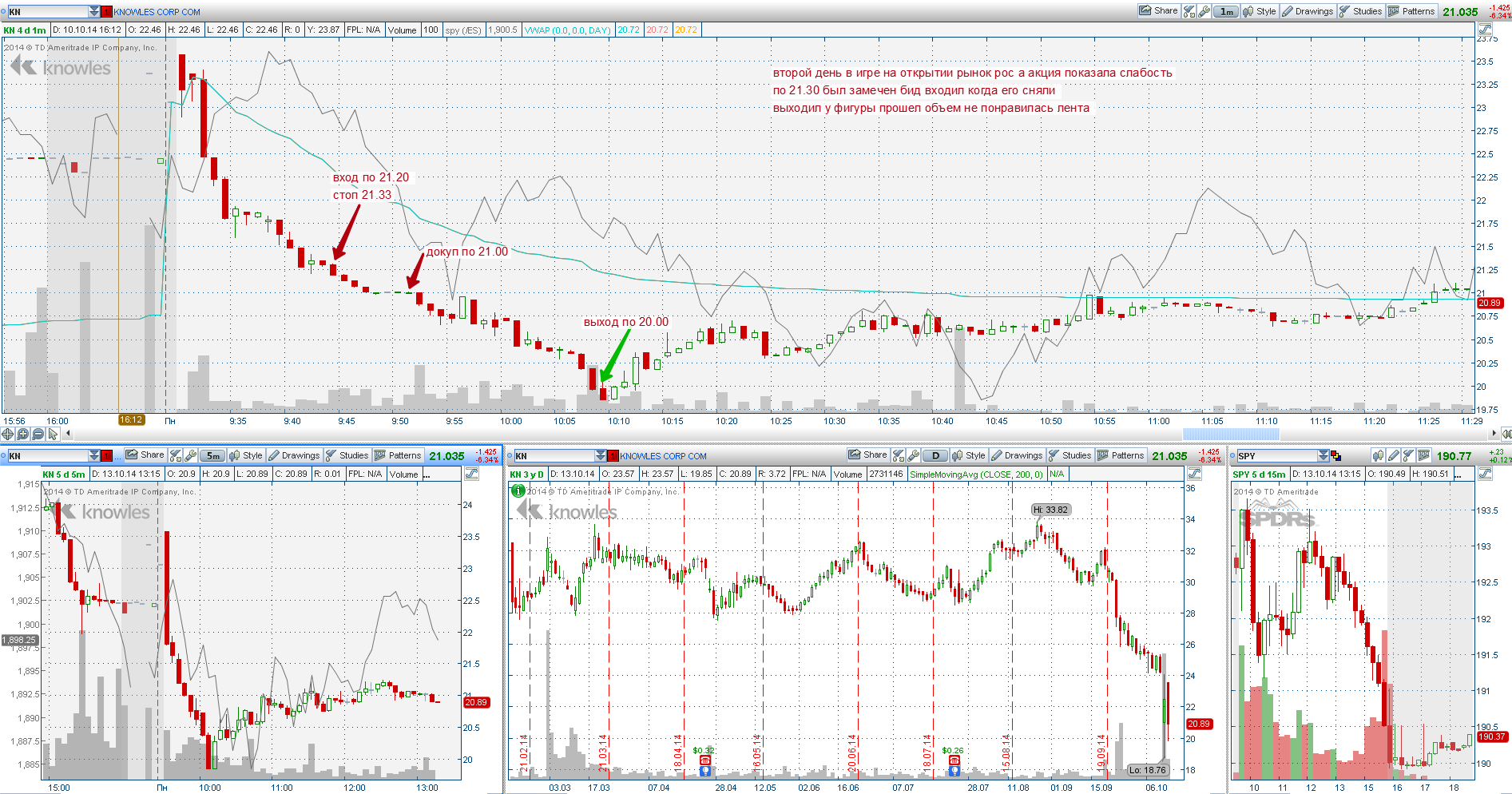This screenshot has height=794, width=1512.
Task: Open Share menu in 5m KN chart
Action: 145,455
